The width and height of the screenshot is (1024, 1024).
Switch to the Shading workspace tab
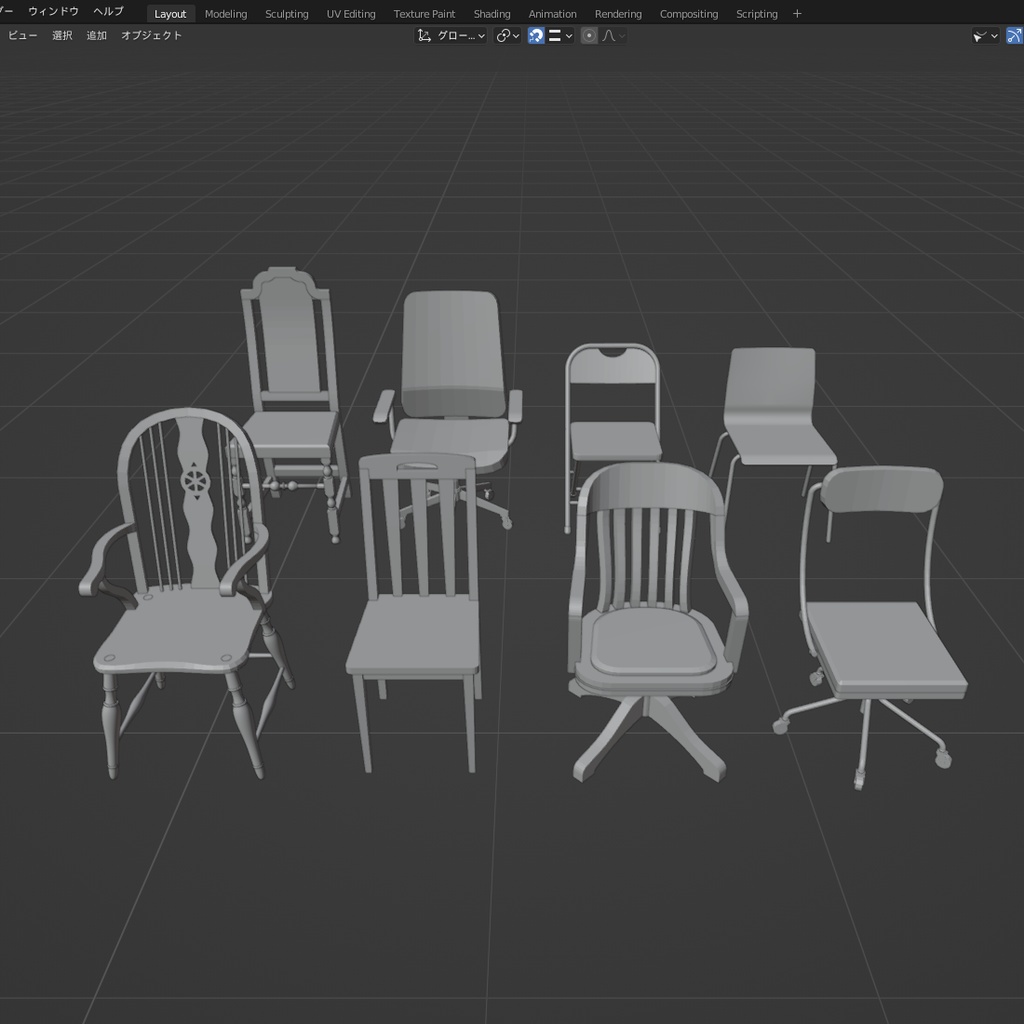(x=492, y=14)
